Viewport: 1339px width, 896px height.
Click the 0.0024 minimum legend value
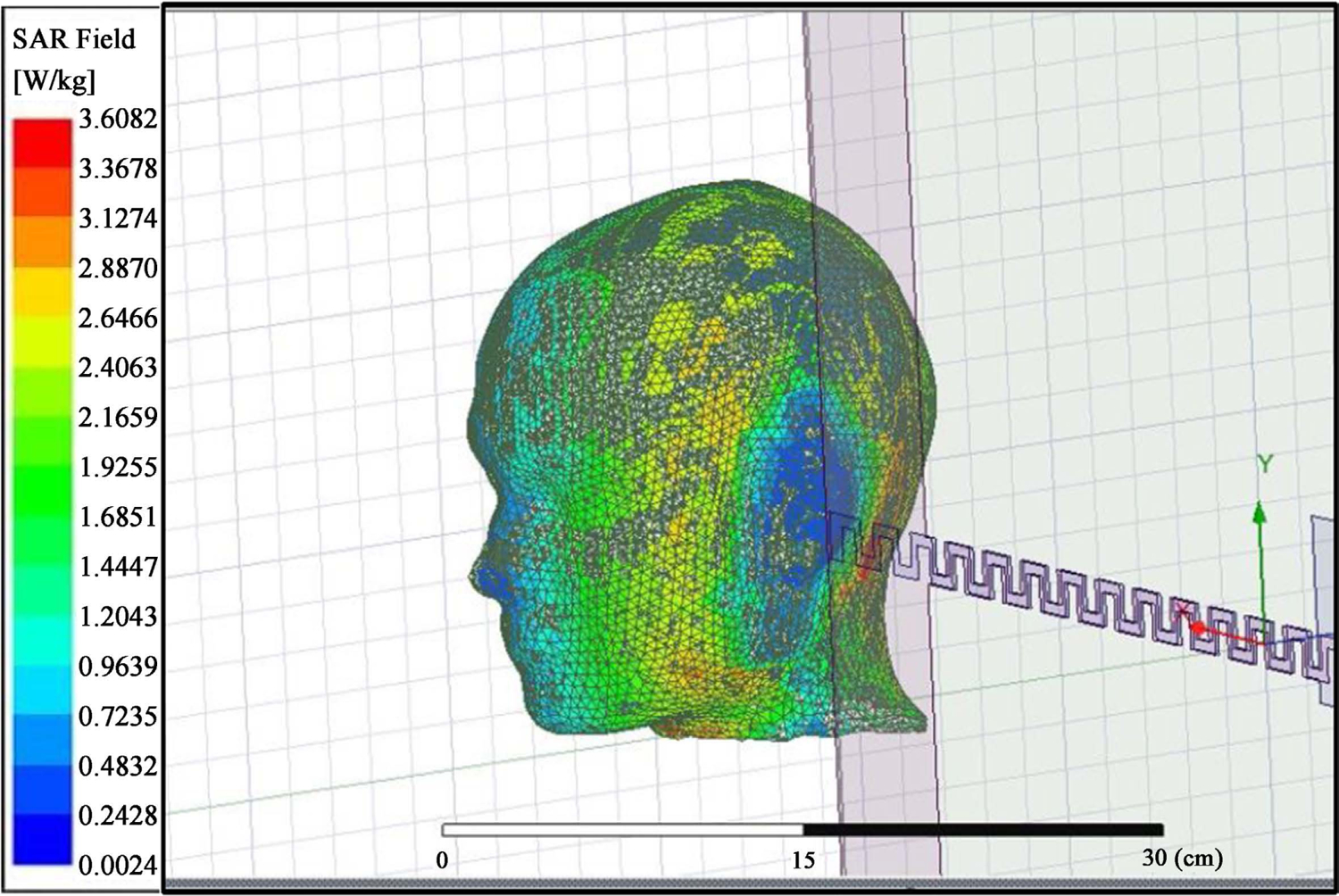[x=118, y=866]
